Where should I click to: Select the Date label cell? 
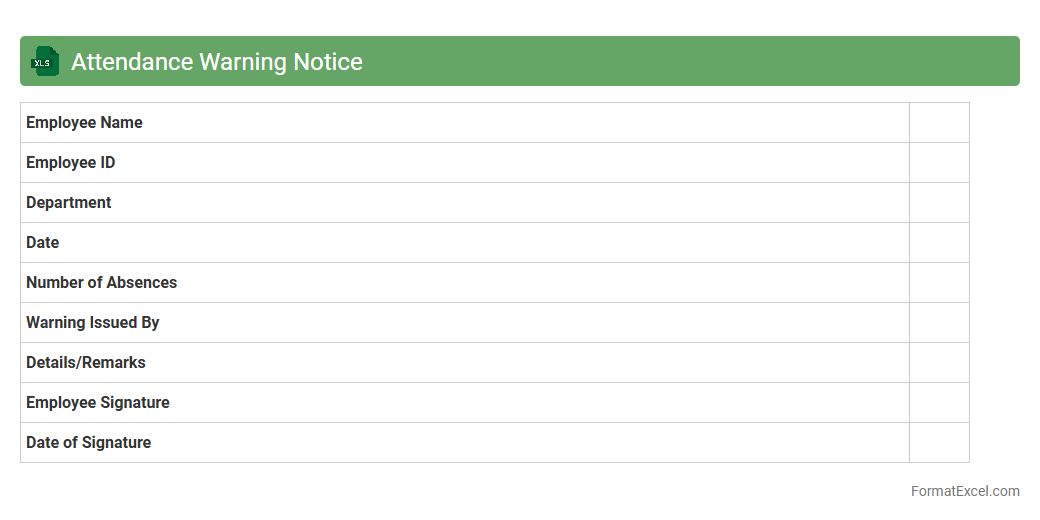click(43, 243)
